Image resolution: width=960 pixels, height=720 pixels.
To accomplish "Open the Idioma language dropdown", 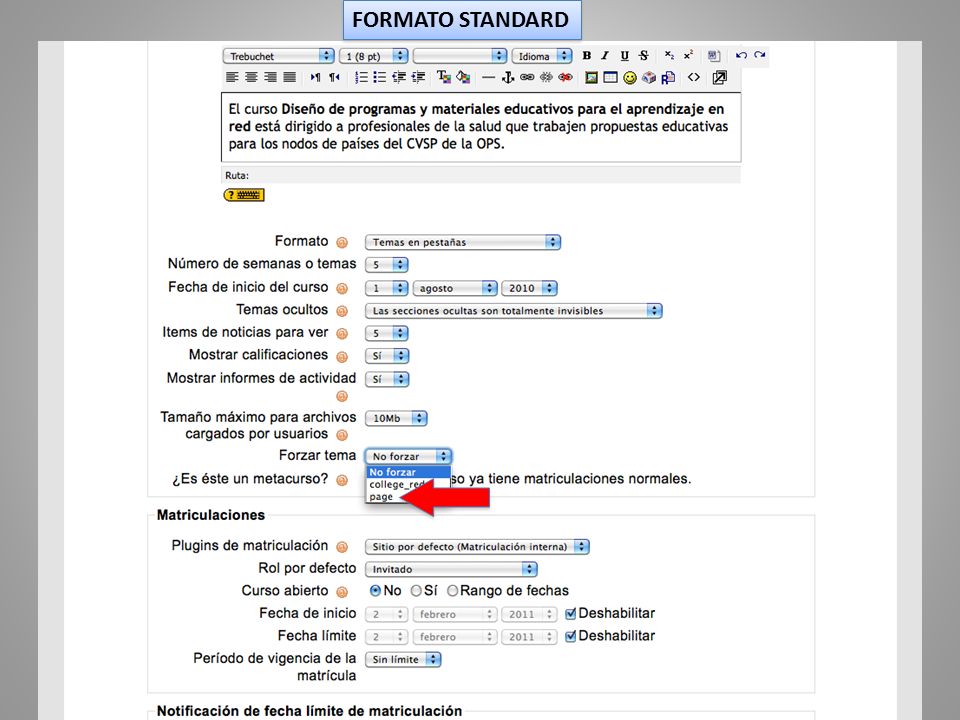I will point(542,56).
